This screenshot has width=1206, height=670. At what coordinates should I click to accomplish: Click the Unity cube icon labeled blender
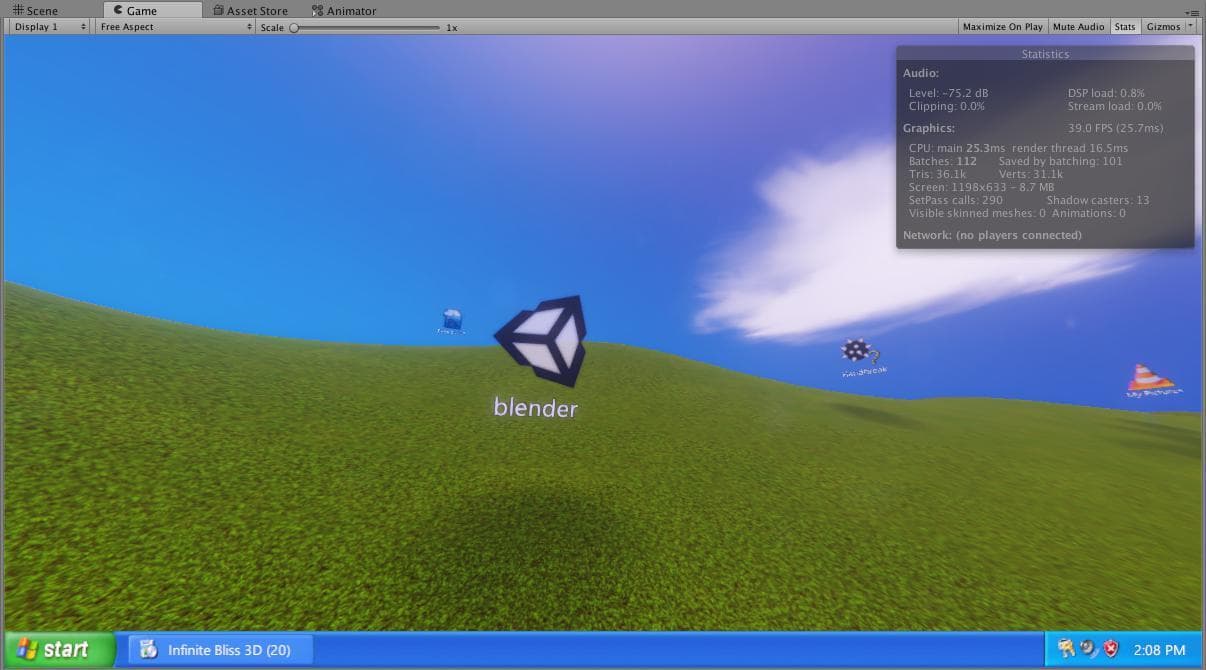541,340
